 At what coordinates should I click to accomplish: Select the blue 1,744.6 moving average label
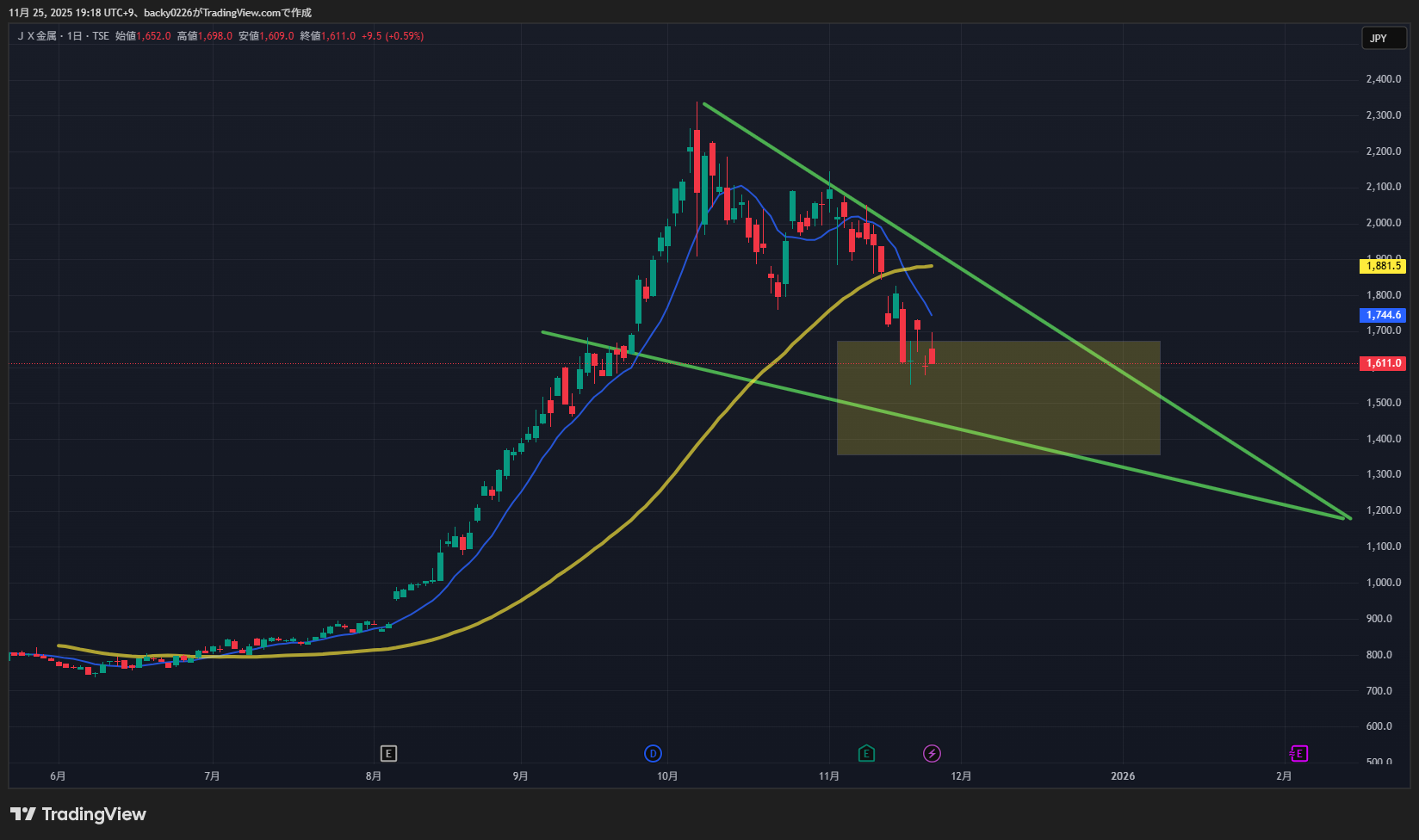coord(1384,315)
